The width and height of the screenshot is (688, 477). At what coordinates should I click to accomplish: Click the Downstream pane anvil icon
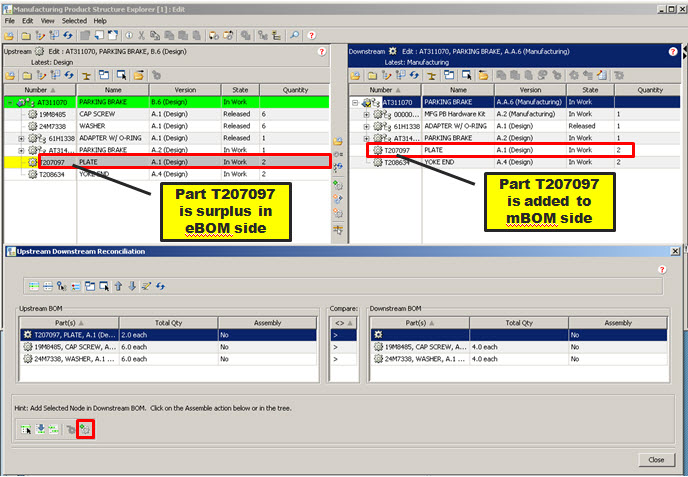coord(431,76)
